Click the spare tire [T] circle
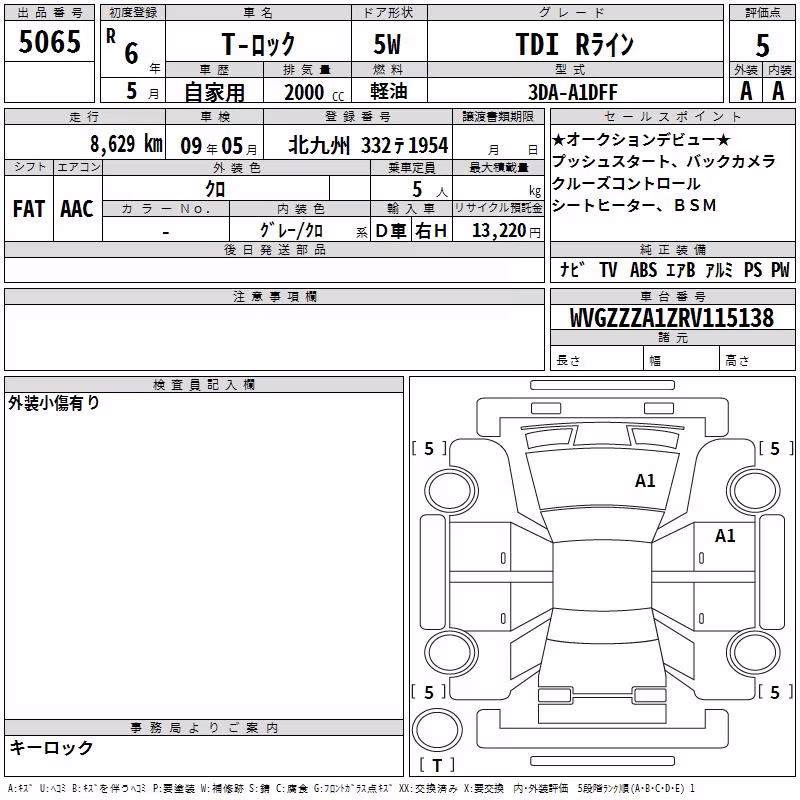Screen dimensions: 800x800 click(x=437, y=730)
